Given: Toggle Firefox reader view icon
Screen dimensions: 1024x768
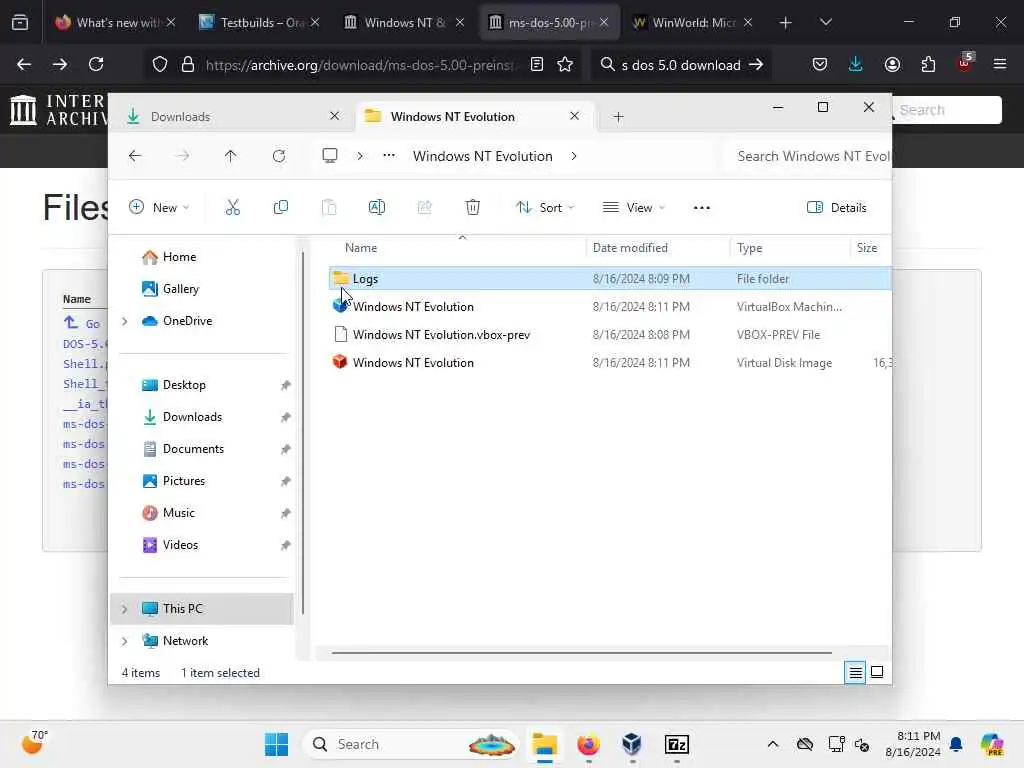Looking at the screenshot, I should 537,64.
